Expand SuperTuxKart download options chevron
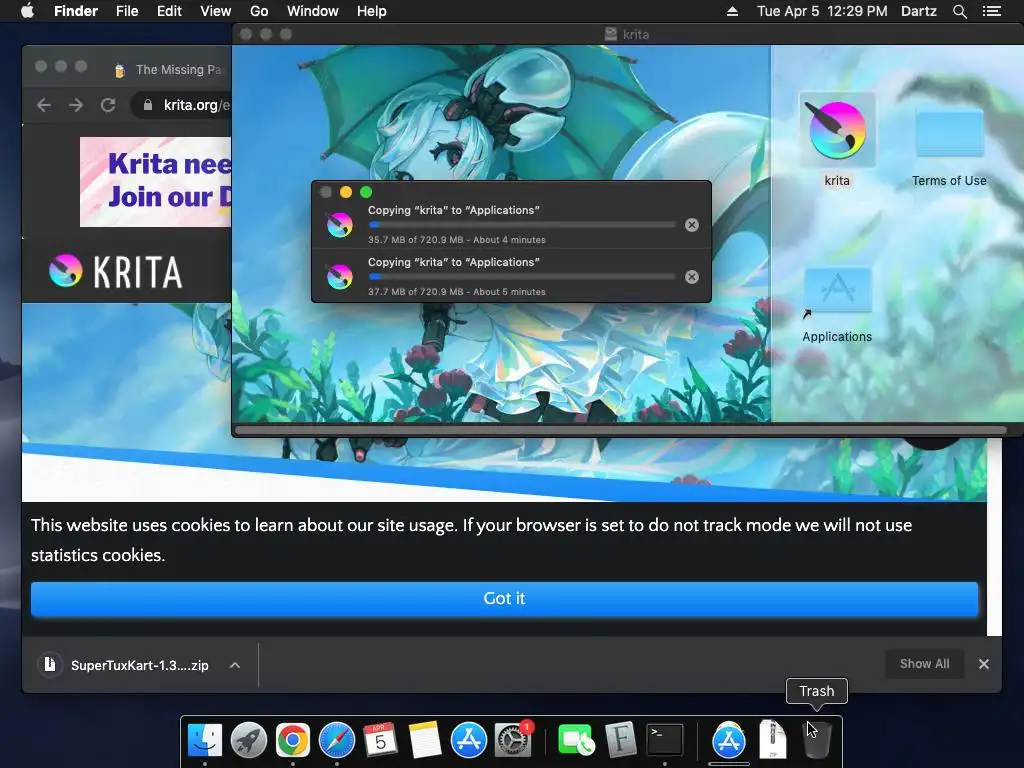Image resolution: width=1024 pixels, height=768 pixels. (235, 665)
